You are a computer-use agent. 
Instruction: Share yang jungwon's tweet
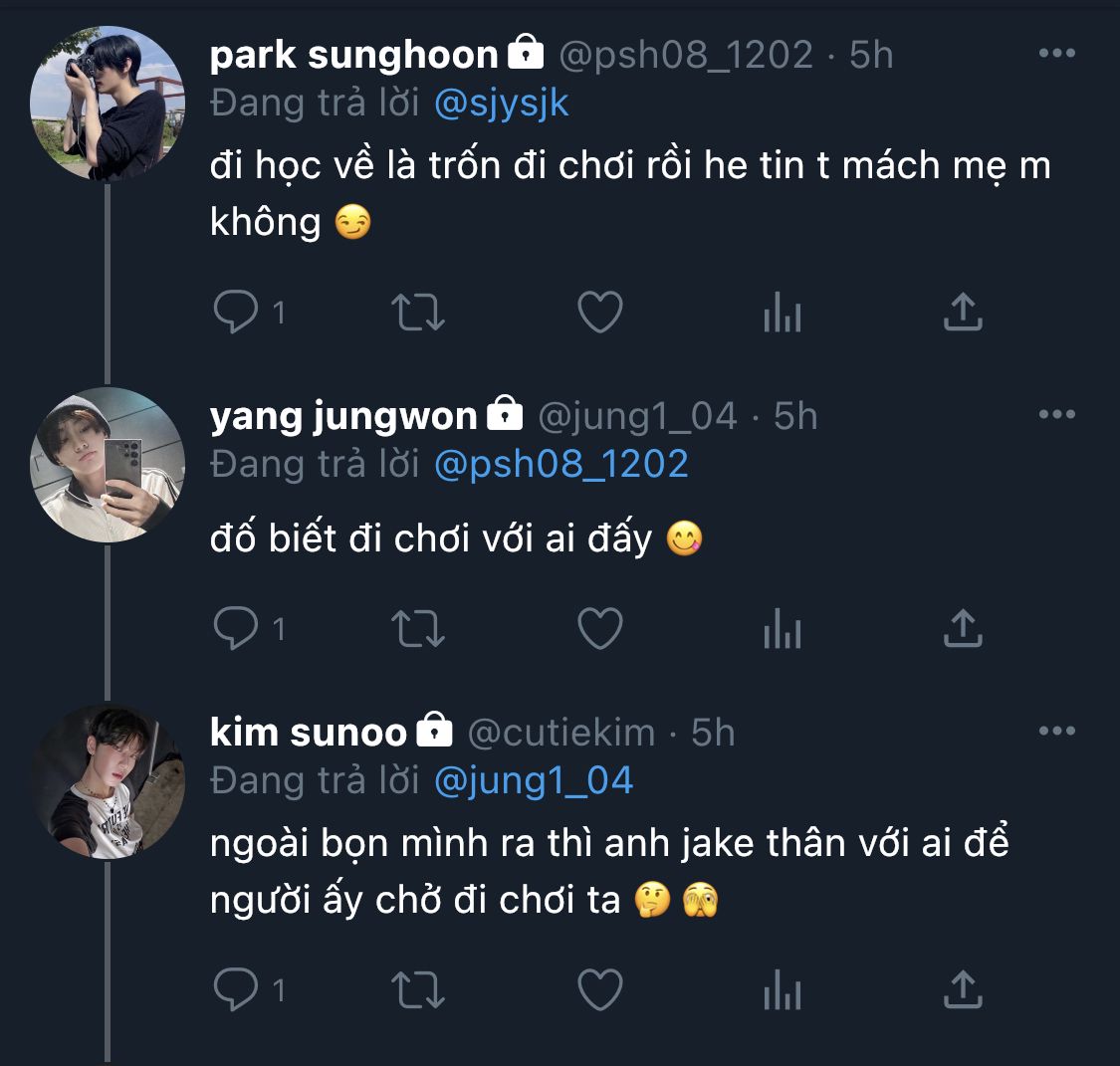pos(963,629)
